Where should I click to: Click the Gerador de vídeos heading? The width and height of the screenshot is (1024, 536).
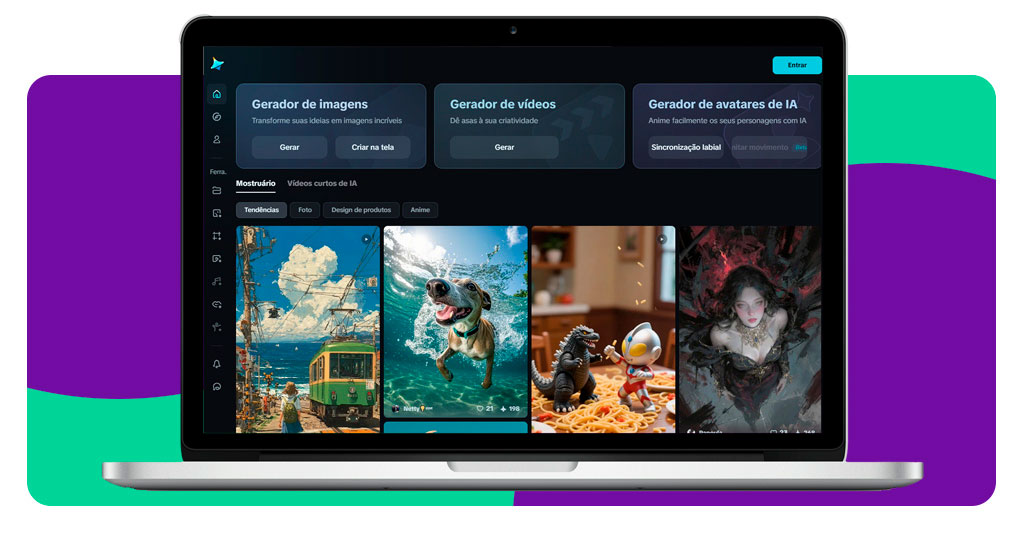click(x=503, y=104)
